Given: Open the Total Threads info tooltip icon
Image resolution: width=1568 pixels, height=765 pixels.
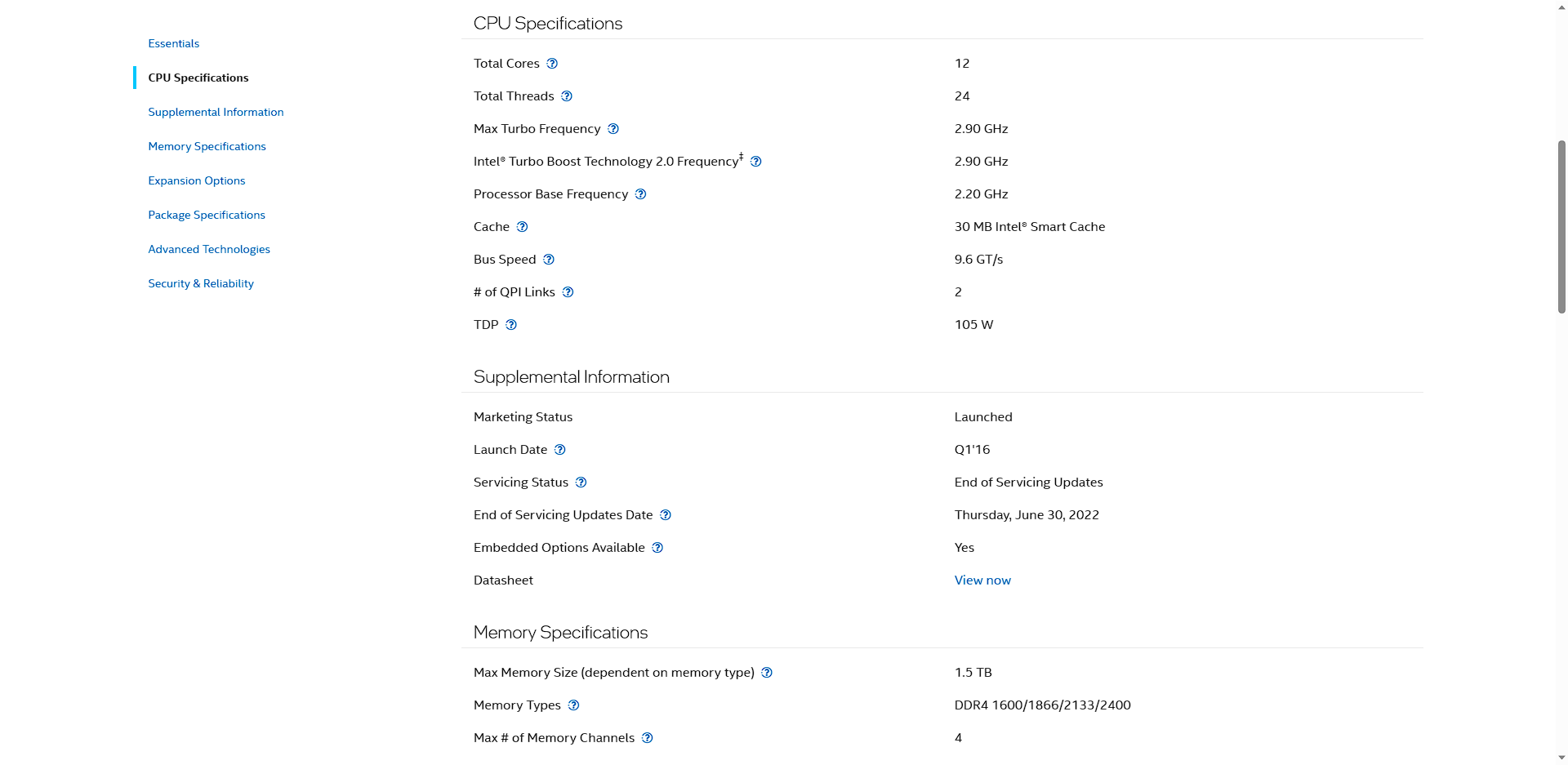Looking at the screenshot, I should (x=567, y=96).
